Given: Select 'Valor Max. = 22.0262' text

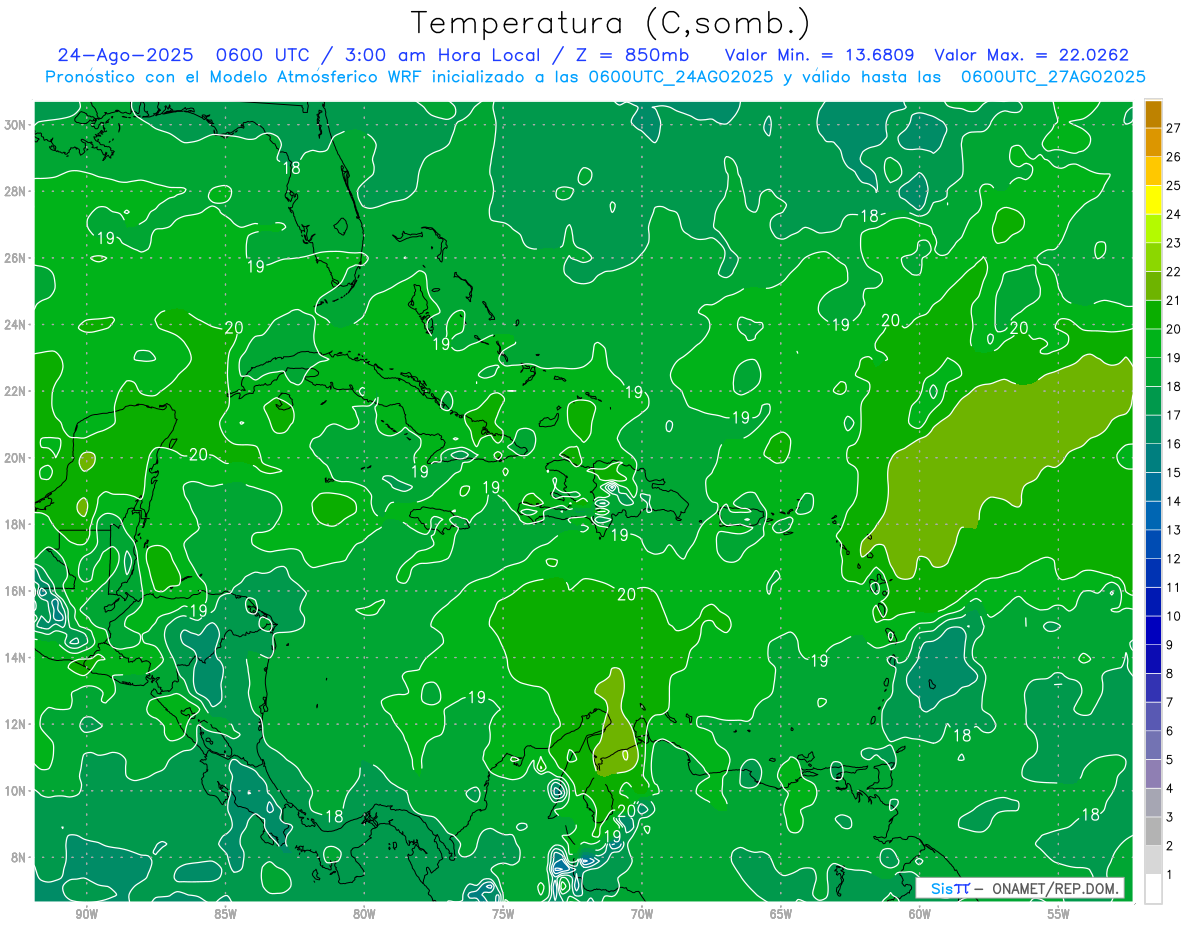Looking at the screenshot, I should tap(1031, 55).
